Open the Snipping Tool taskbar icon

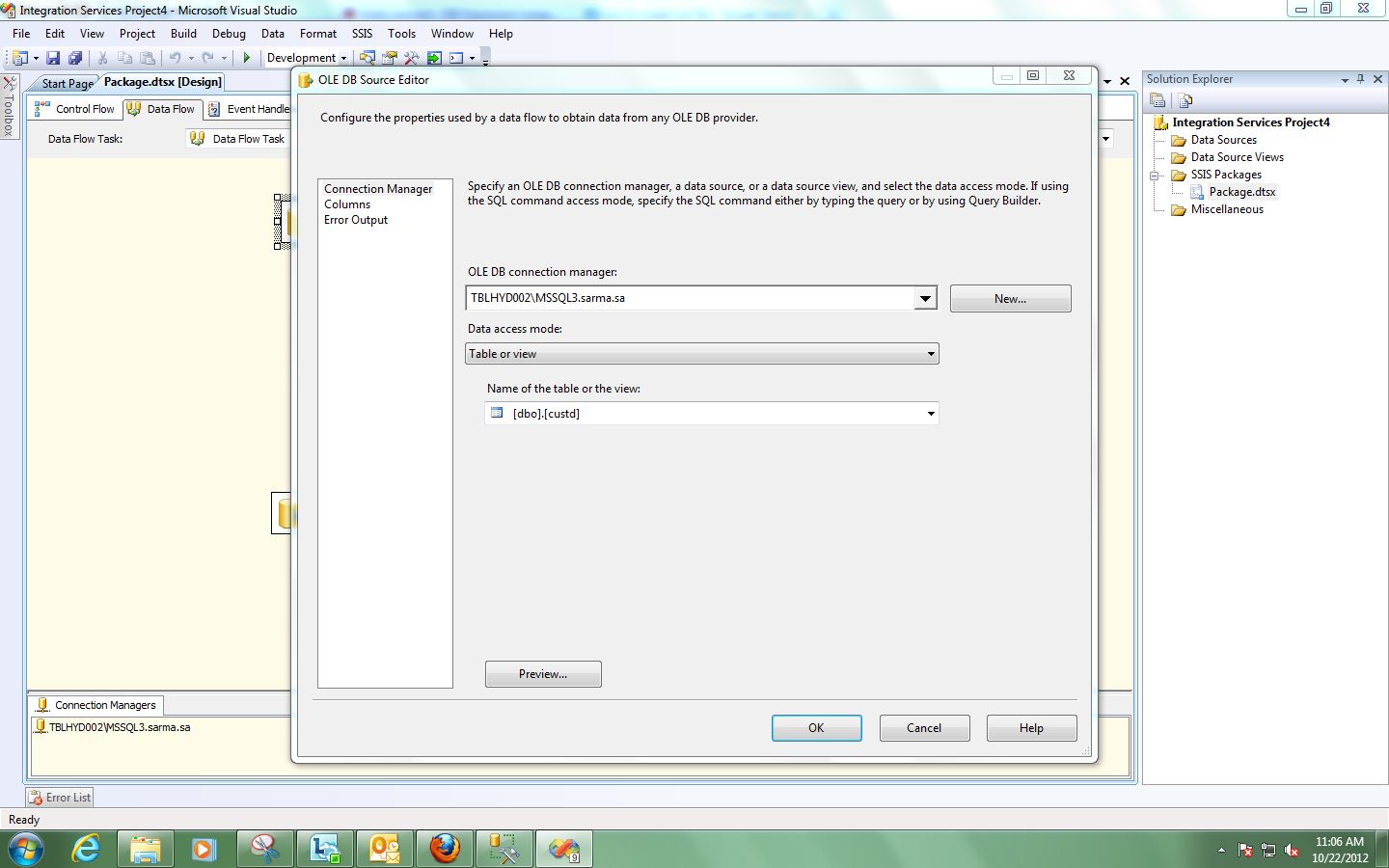coord(265,849)
